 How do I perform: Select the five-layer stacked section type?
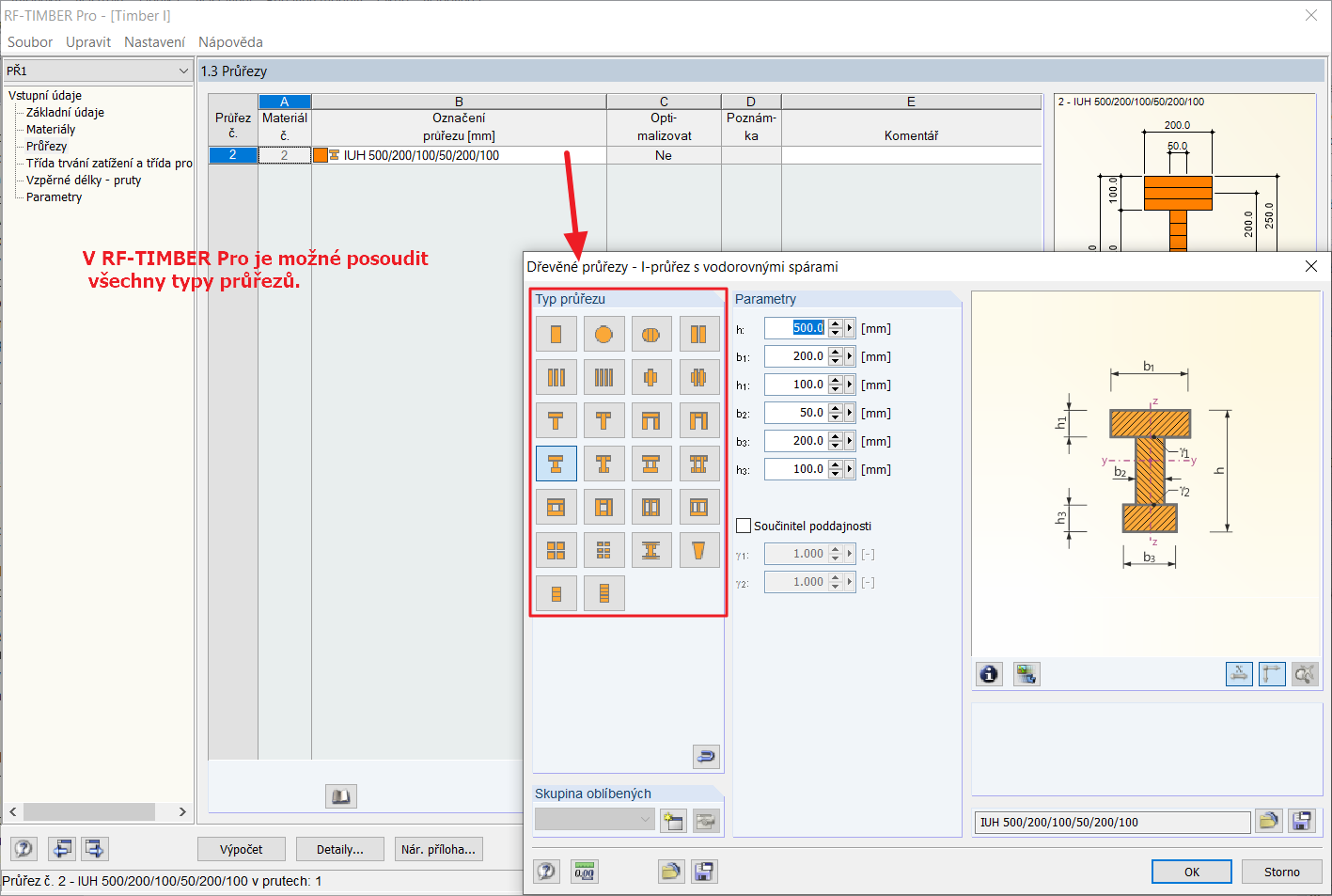coord(603,593)
